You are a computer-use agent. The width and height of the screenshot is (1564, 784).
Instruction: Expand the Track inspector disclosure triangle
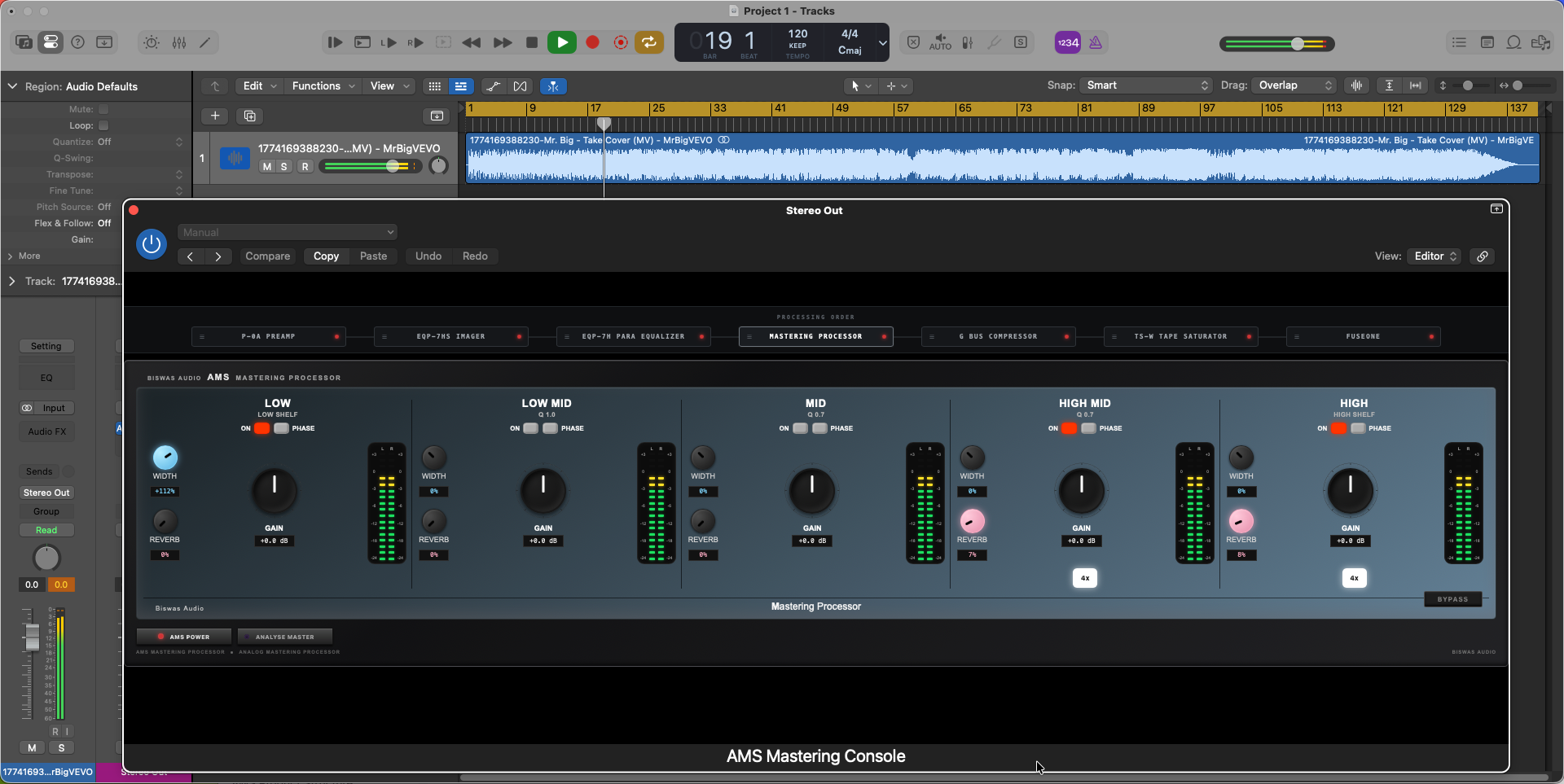coord(11,281)
